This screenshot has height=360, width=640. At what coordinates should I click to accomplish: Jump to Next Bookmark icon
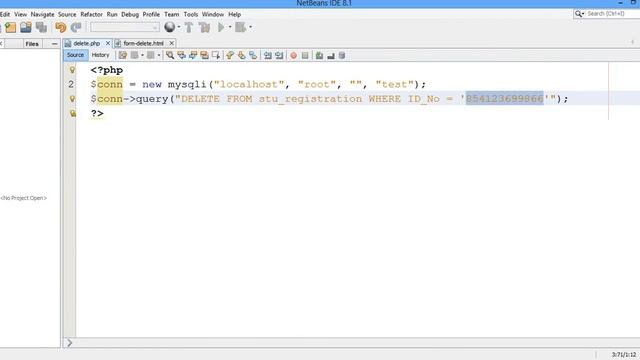(241, 55)
